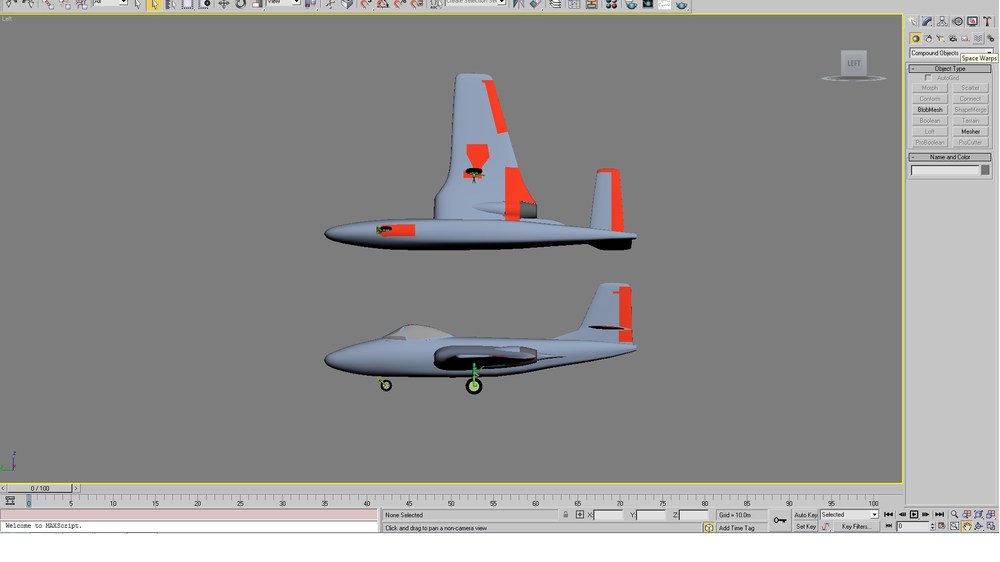
Task: Open the default tangent type flyout
Action: point(826,527)
